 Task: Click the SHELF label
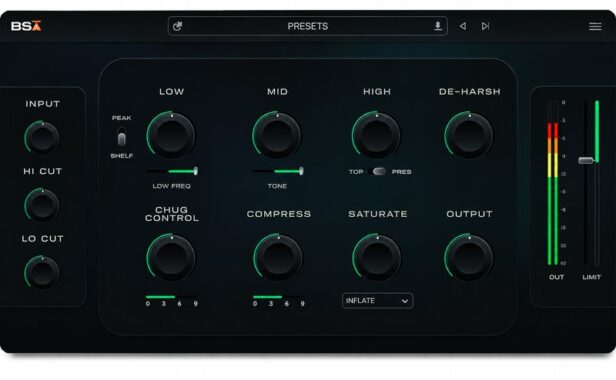coord(121,156)
